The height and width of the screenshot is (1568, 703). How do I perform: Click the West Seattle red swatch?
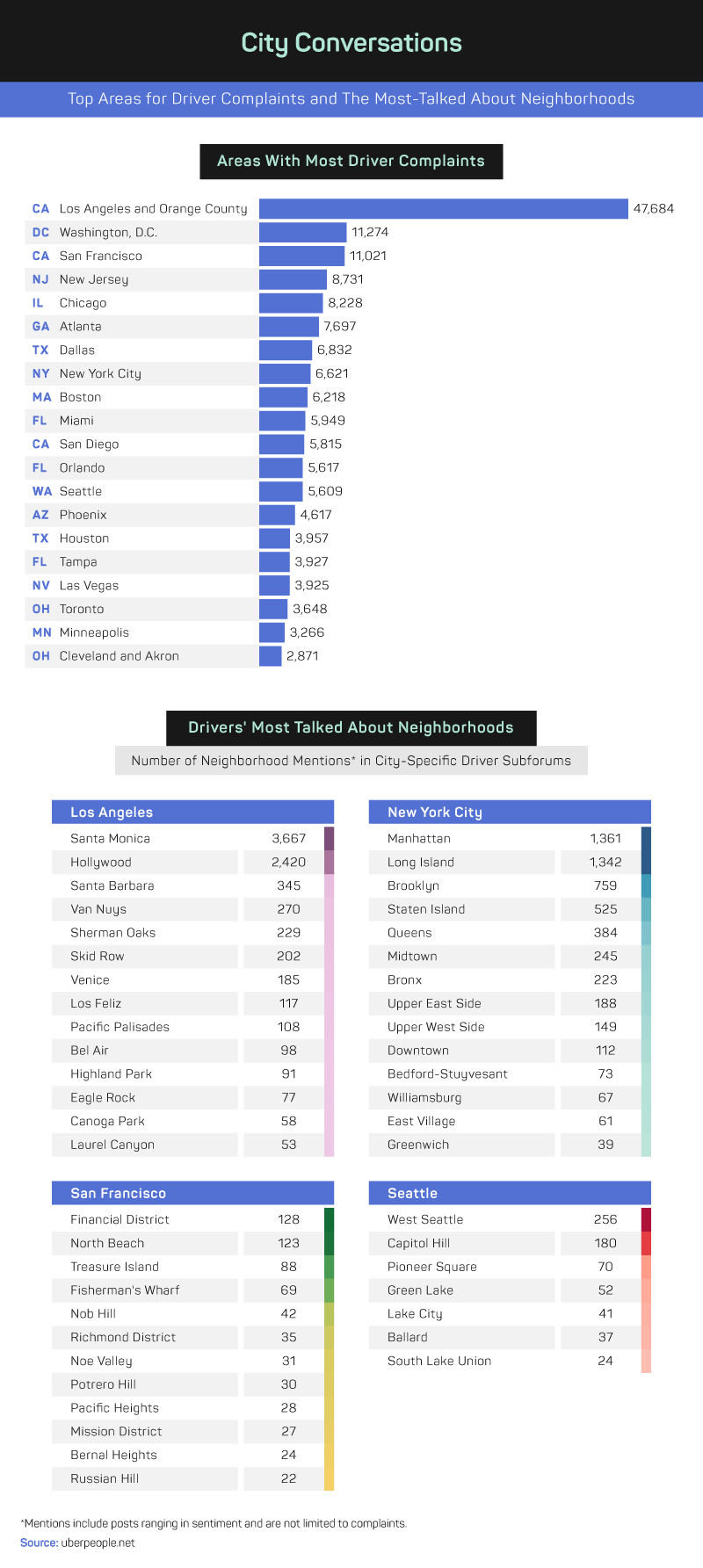[x=646, y=1219]
